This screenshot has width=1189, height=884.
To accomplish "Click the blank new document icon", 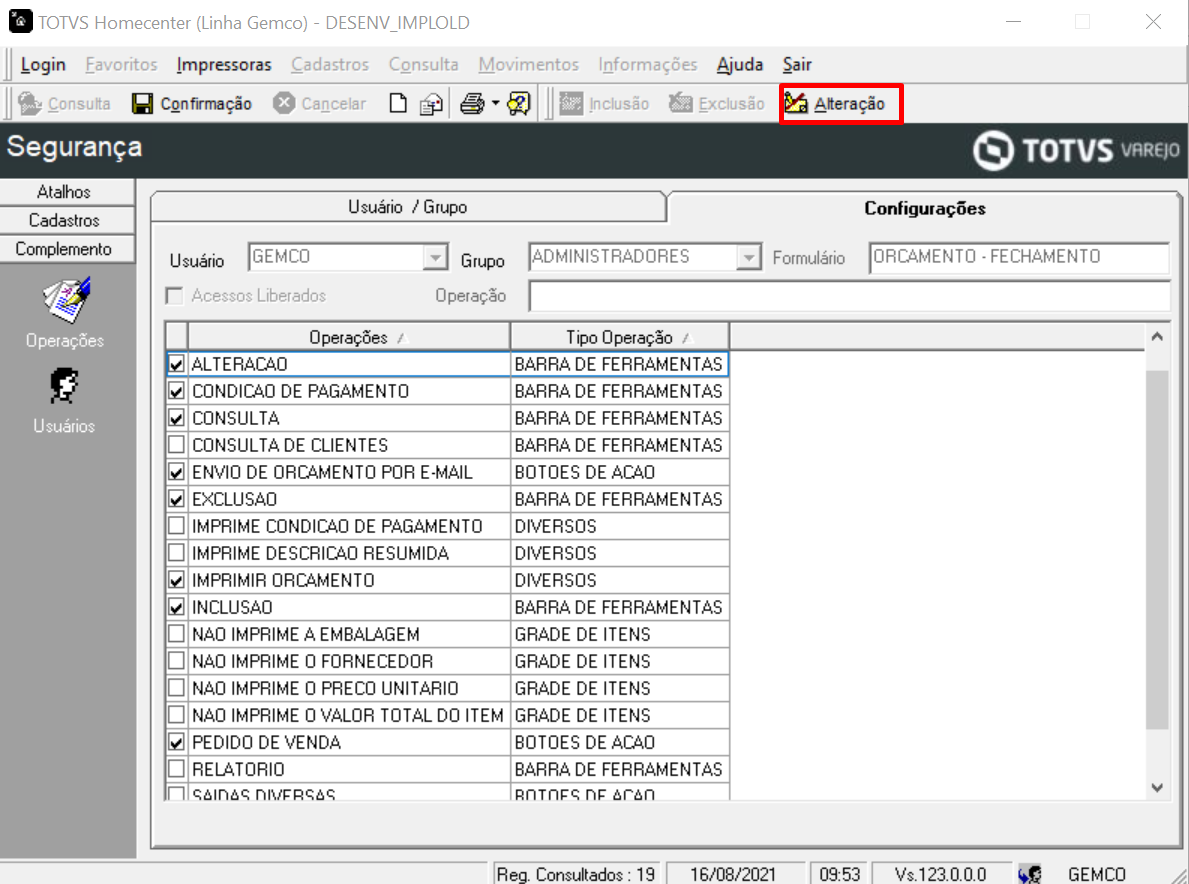I will 398,103.
